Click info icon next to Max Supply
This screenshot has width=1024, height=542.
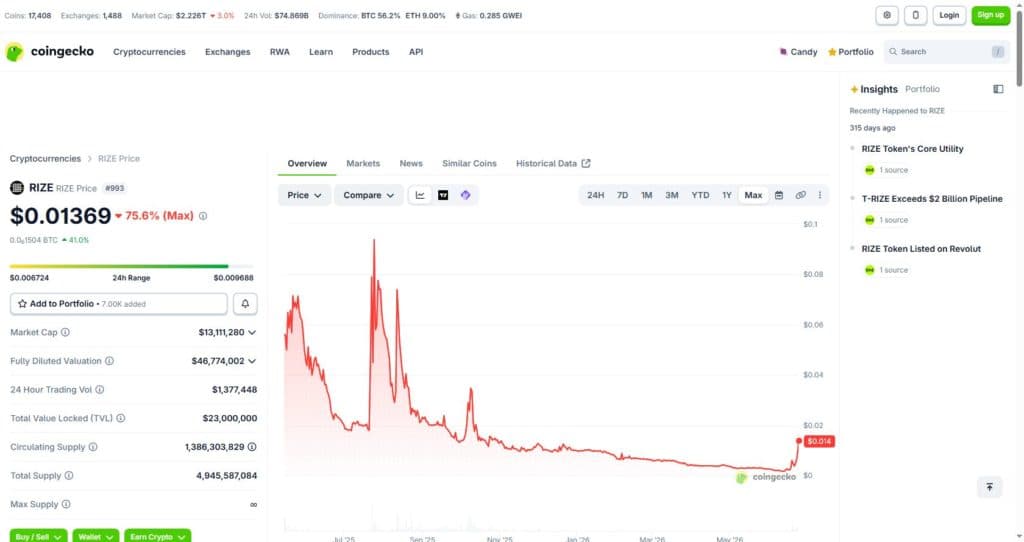click(66, 505)
